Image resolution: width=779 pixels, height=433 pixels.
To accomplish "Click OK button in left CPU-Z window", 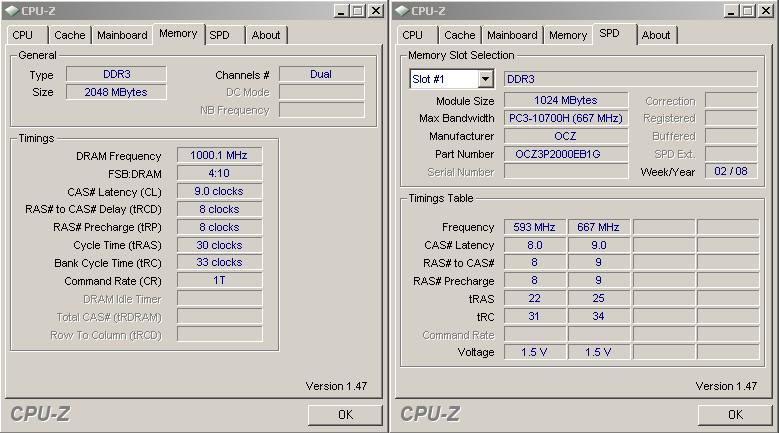I will coord(345,415).
